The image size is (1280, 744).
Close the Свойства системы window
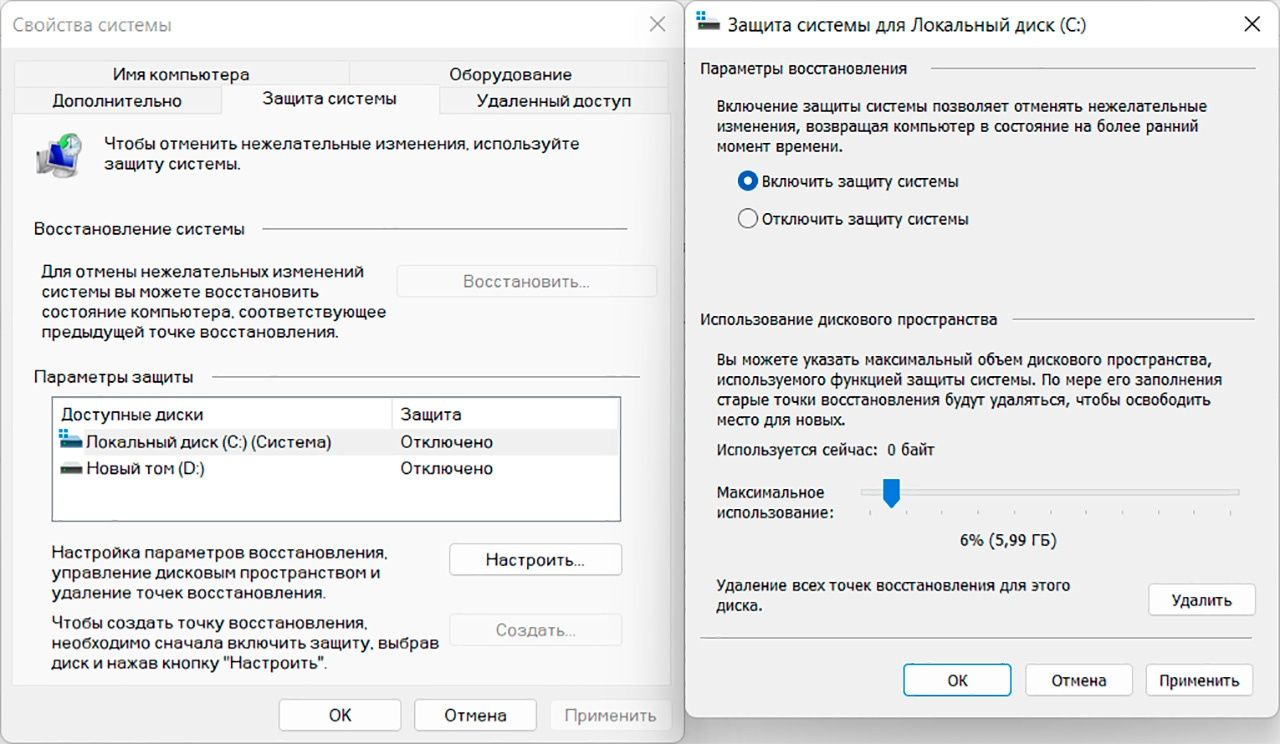click(657, 25)
